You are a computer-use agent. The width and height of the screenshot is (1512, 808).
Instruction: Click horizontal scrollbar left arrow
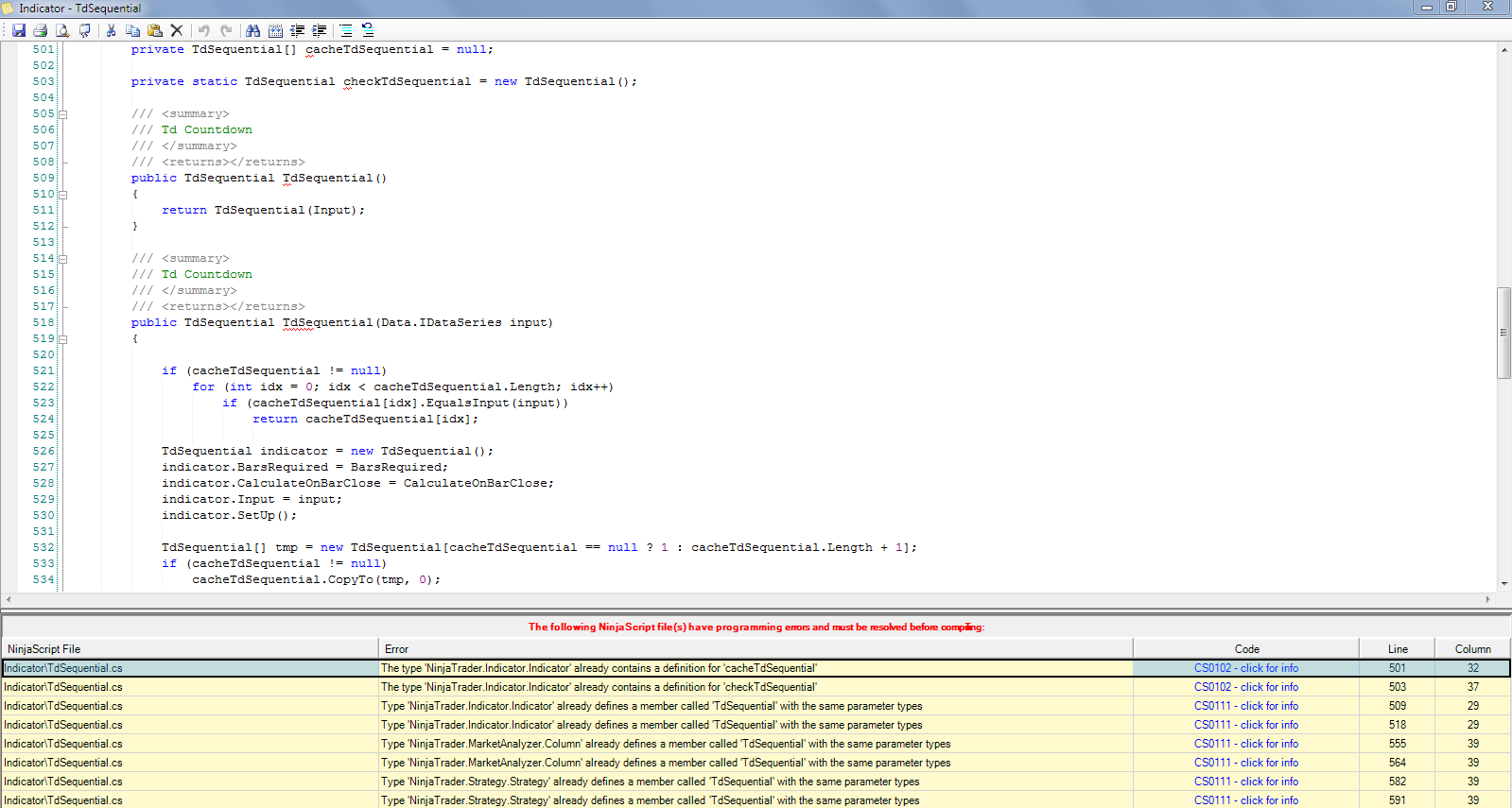click(x=9, y=599)
